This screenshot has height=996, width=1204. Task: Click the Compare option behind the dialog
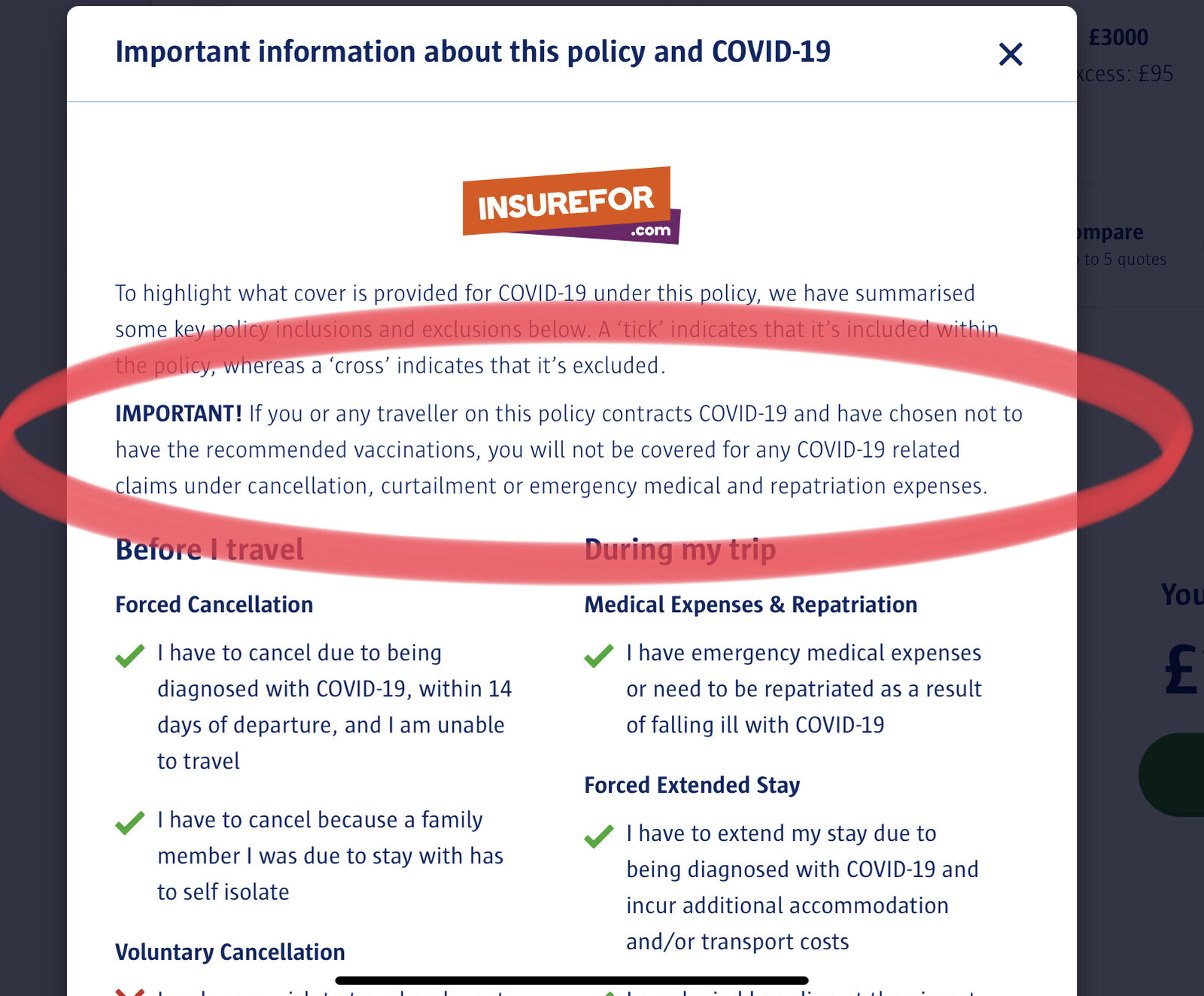pos(1111,233)
